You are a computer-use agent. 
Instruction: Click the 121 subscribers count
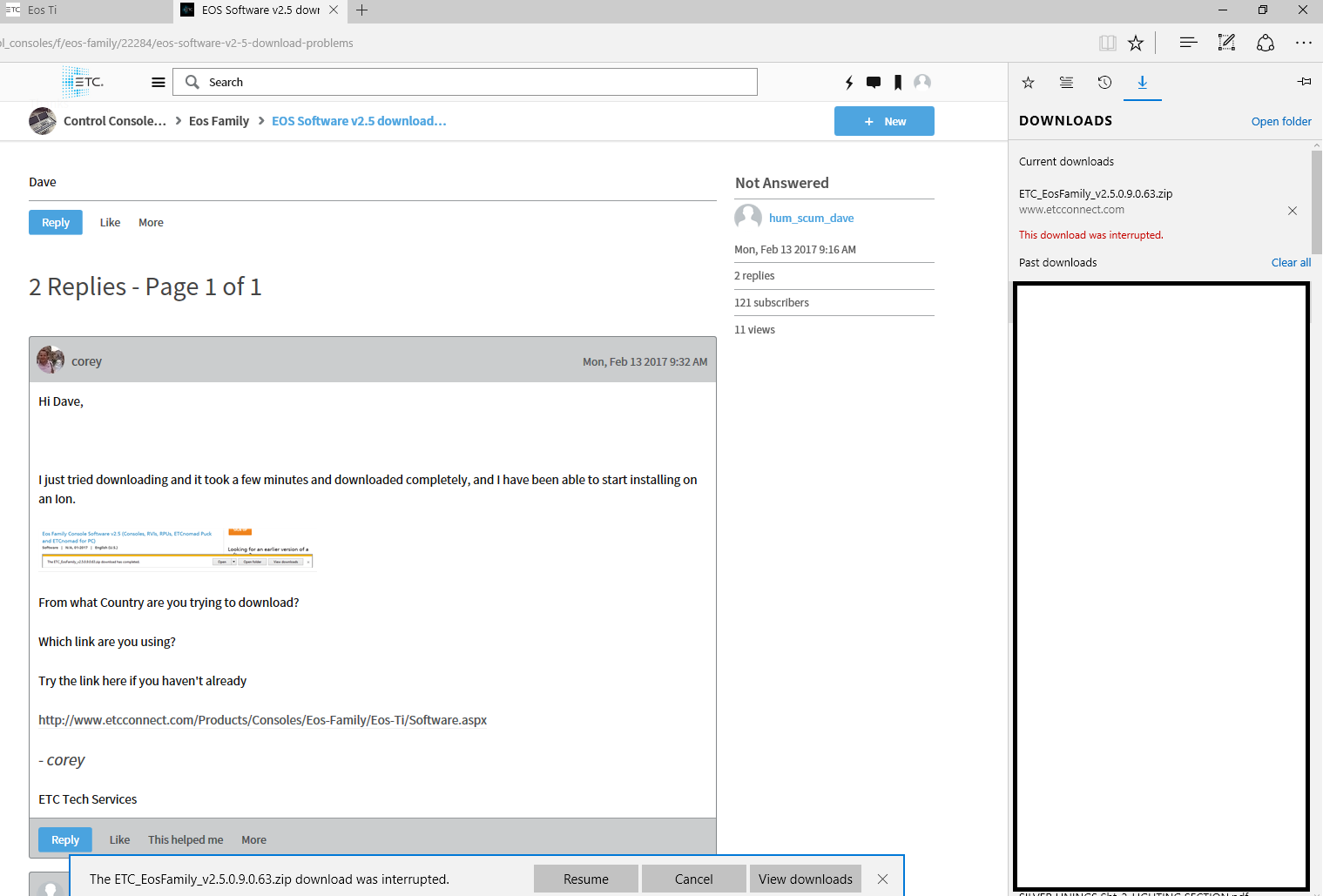pos(772,302)
